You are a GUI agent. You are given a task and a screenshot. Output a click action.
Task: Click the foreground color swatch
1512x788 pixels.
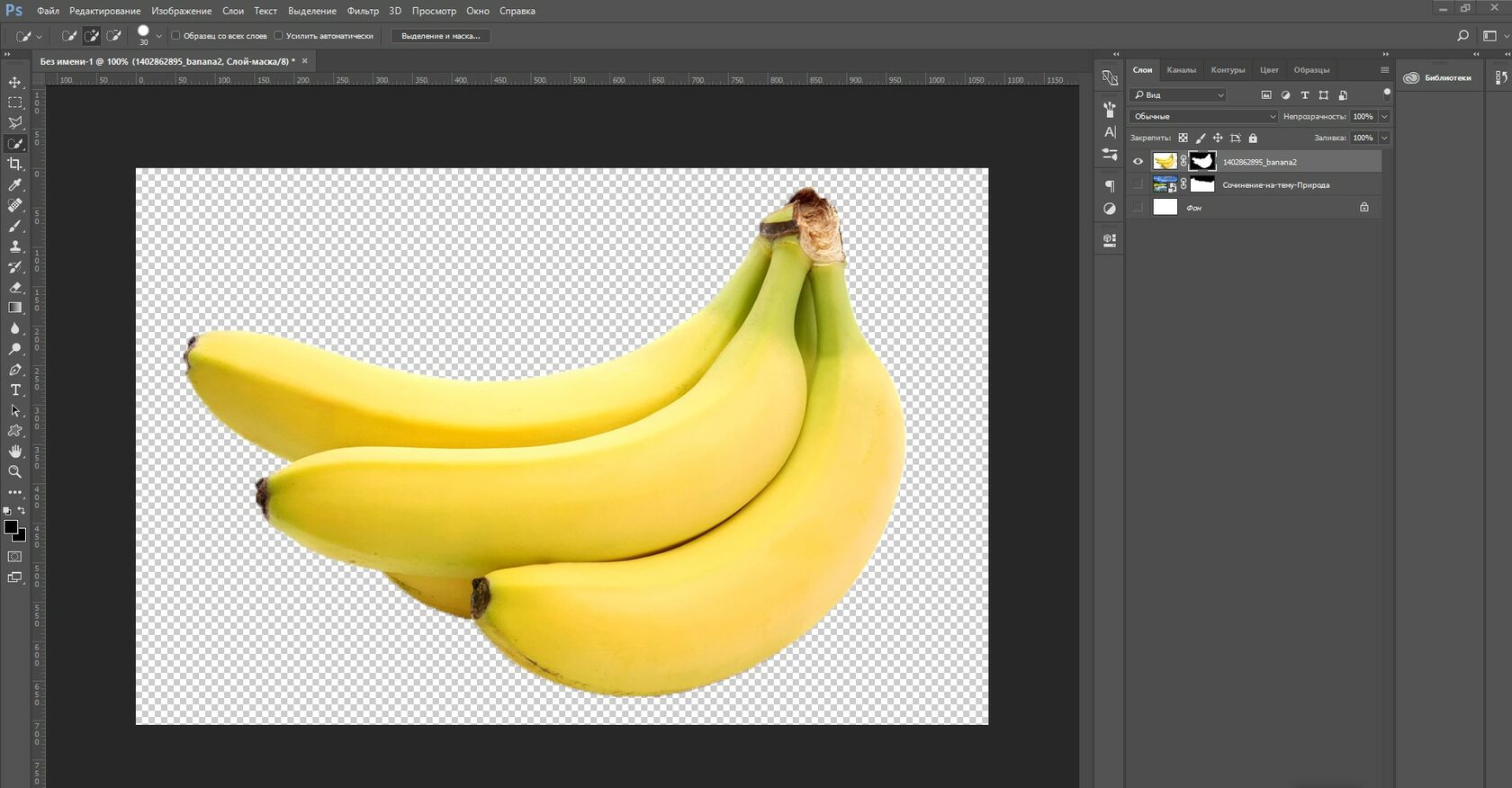click(10, 527)
